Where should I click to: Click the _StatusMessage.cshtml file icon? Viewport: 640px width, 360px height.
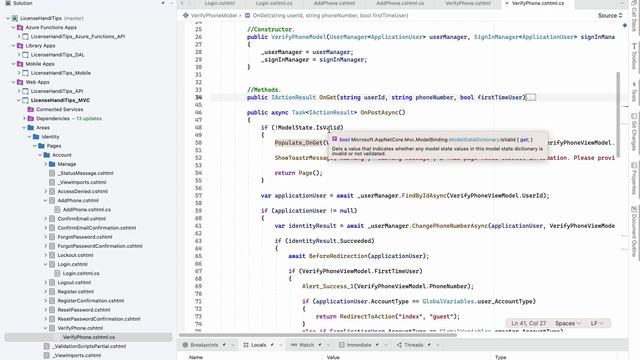pos(52,173)
